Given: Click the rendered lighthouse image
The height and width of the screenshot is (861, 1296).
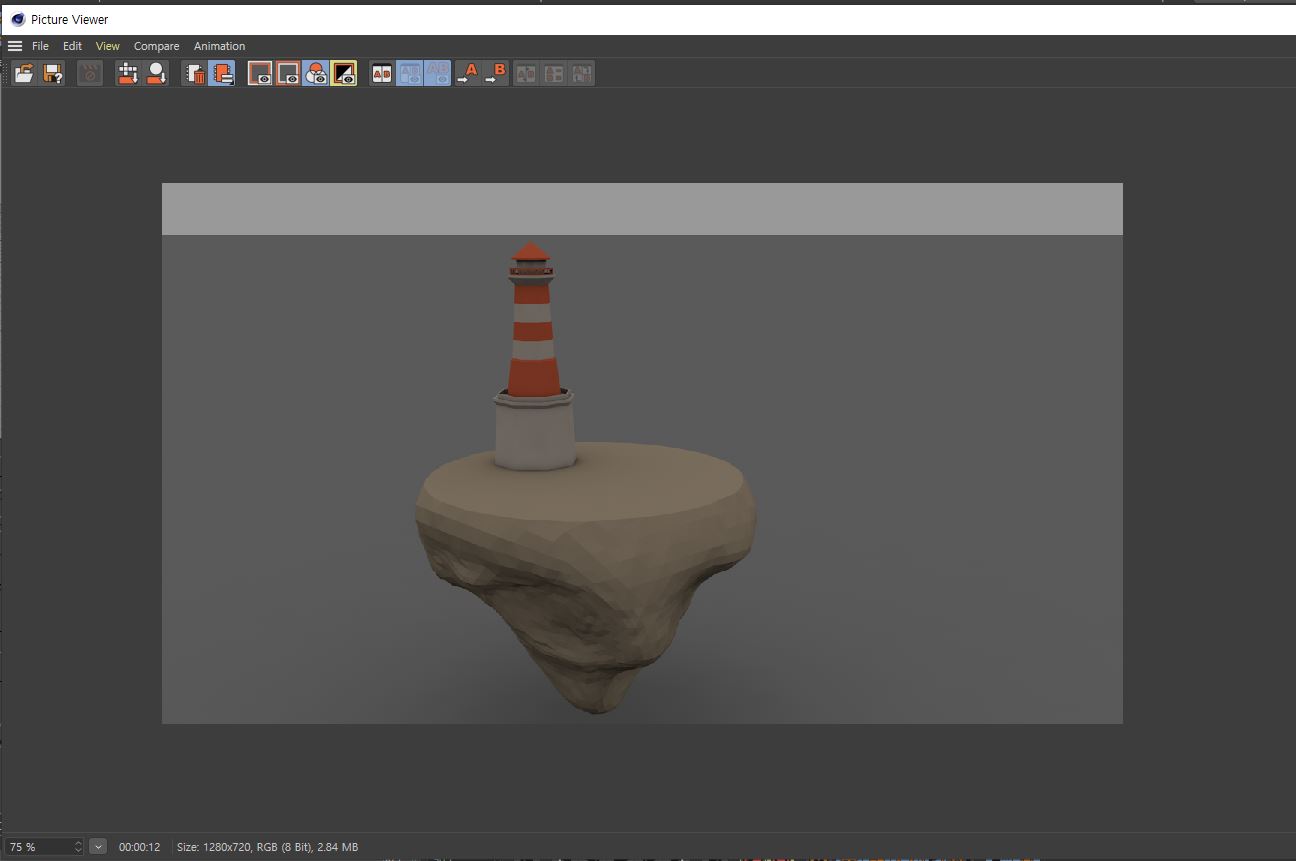Looking at the screenshot, I should click(642, 453).
